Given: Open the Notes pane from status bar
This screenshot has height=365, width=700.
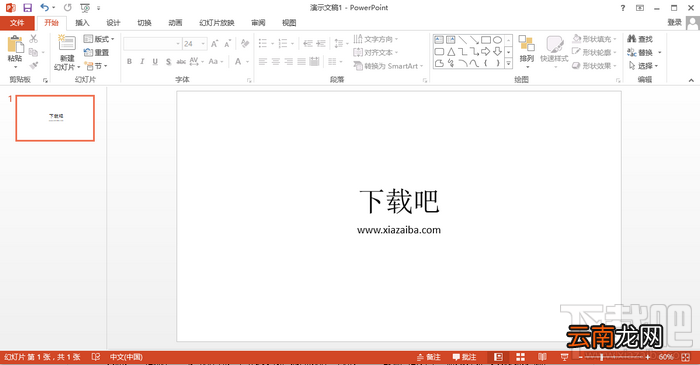Looking at the screenshot, I should (x=429, y=357).
